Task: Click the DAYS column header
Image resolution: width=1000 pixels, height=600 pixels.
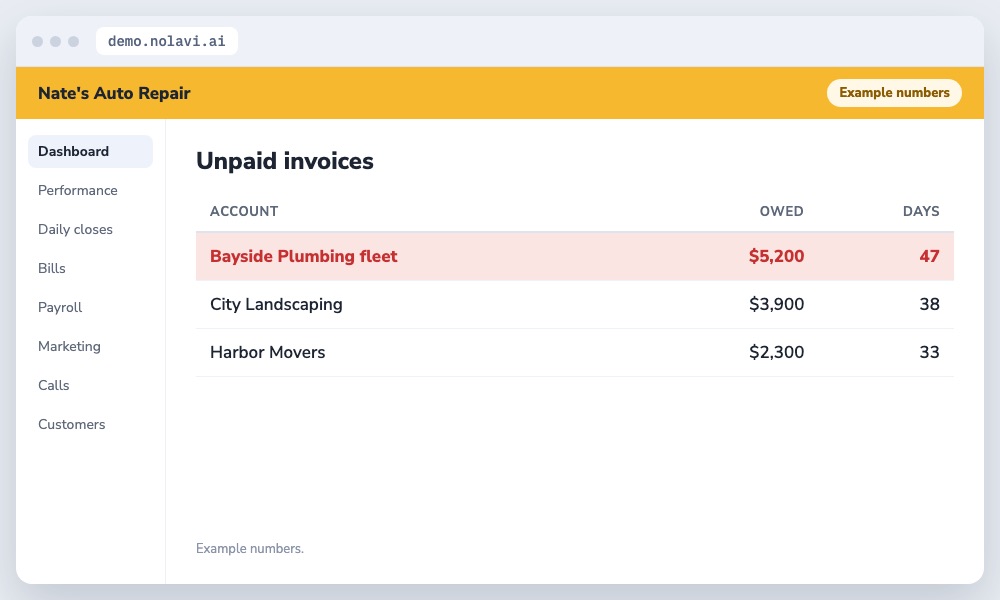Action: [921, 211]
